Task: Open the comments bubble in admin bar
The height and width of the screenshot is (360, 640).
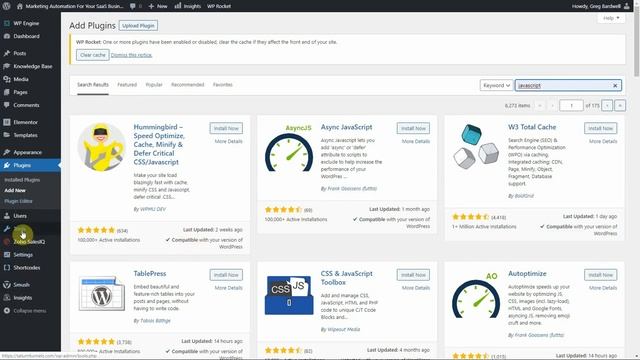Action: tap(133, 6)
